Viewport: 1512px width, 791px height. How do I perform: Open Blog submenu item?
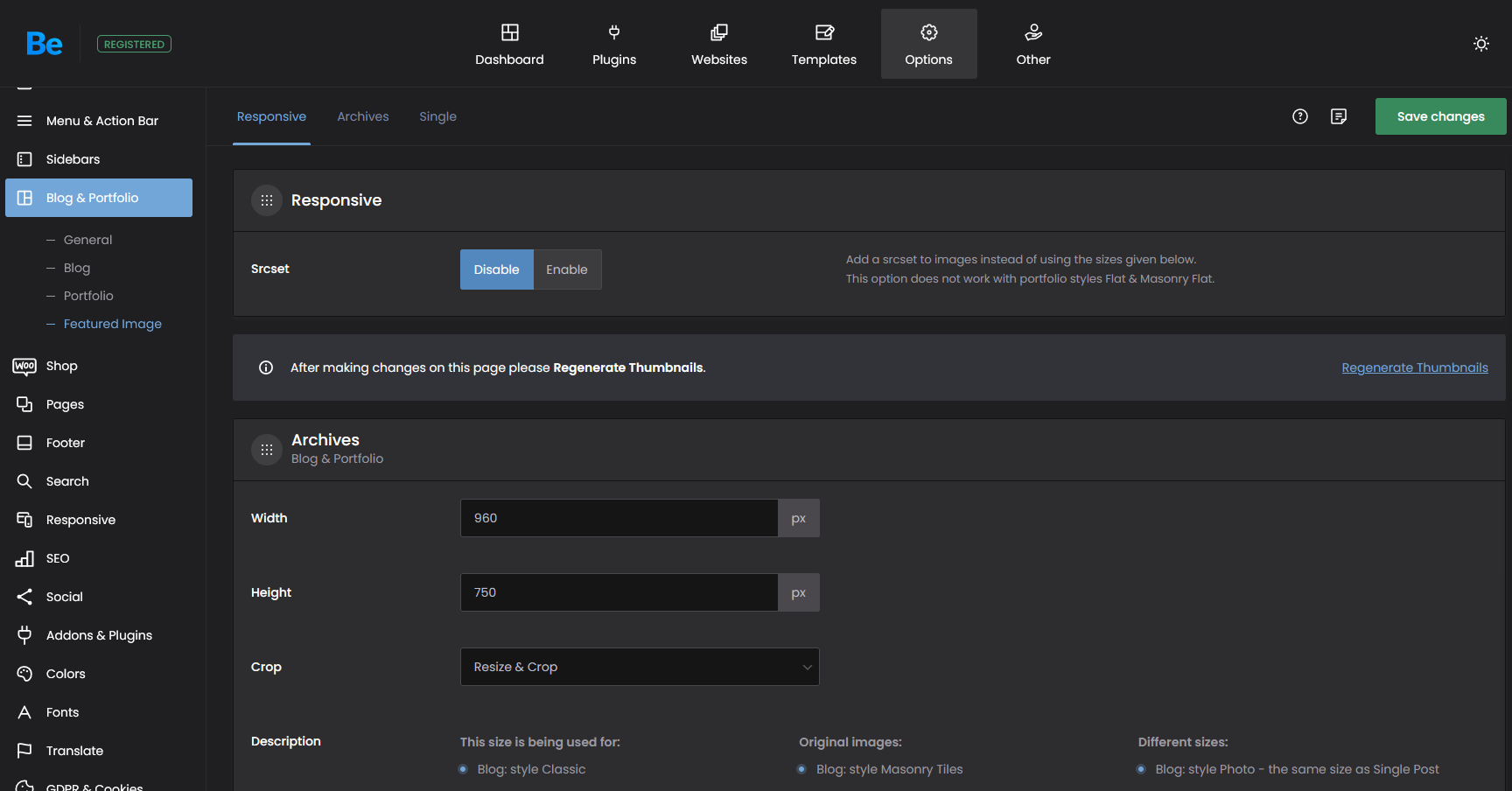click(77, 268)
